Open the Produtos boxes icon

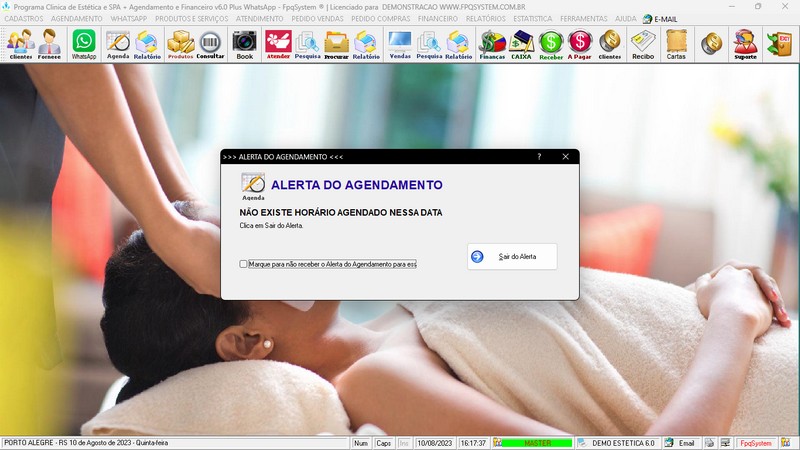coord(181,44)
